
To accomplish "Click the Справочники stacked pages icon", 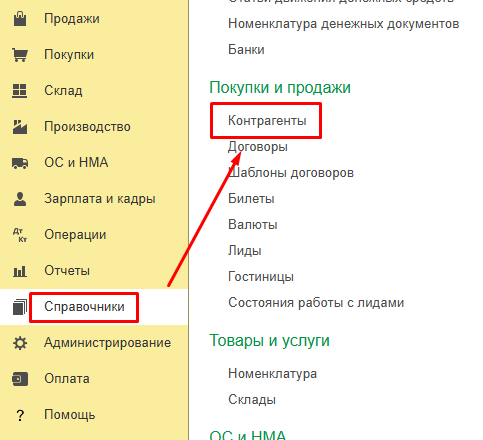I will point(20,307).
